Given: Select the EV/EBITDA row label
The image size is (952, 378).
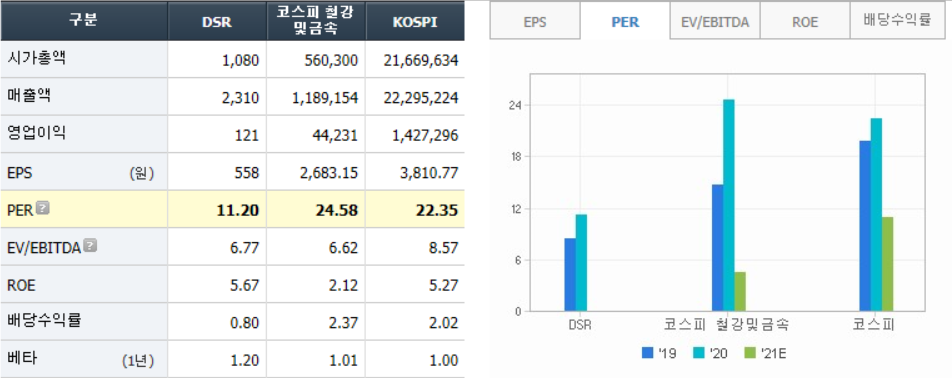Looking at the screenshot, I should coord(44,248).
